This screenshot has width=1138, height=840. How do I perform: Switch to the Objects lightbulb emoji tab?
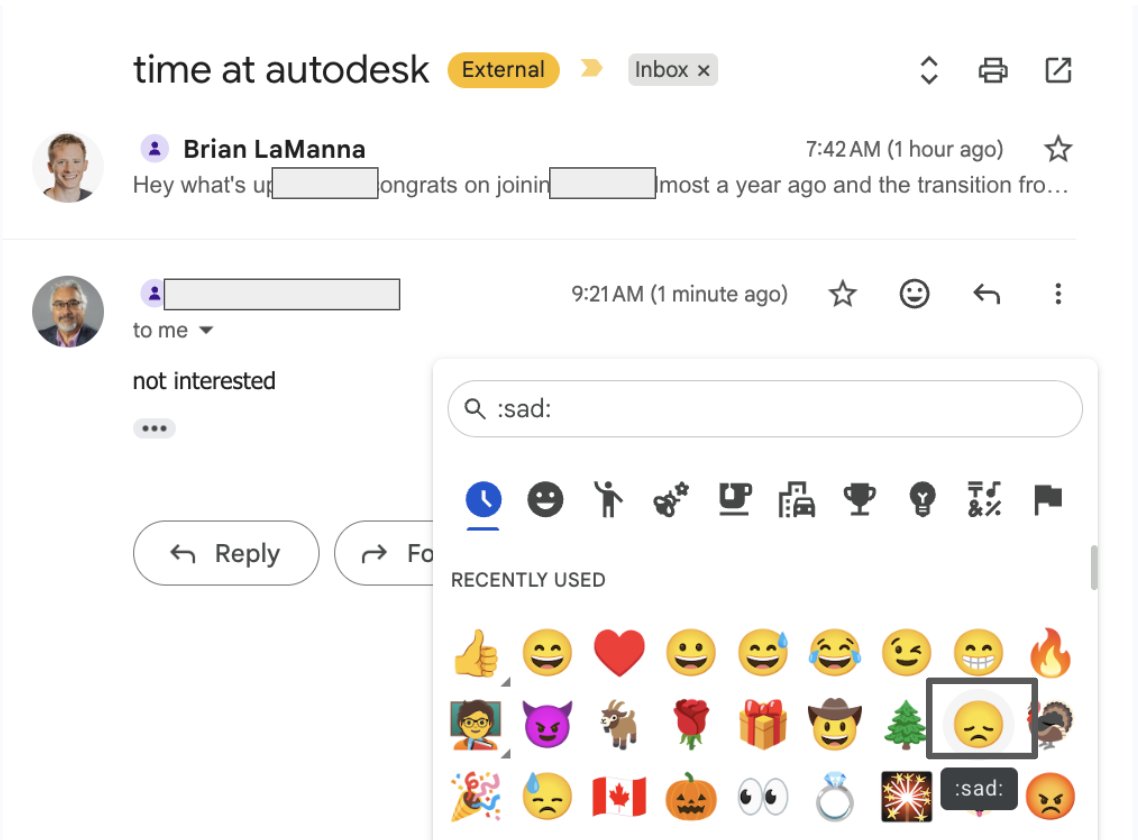922,499
